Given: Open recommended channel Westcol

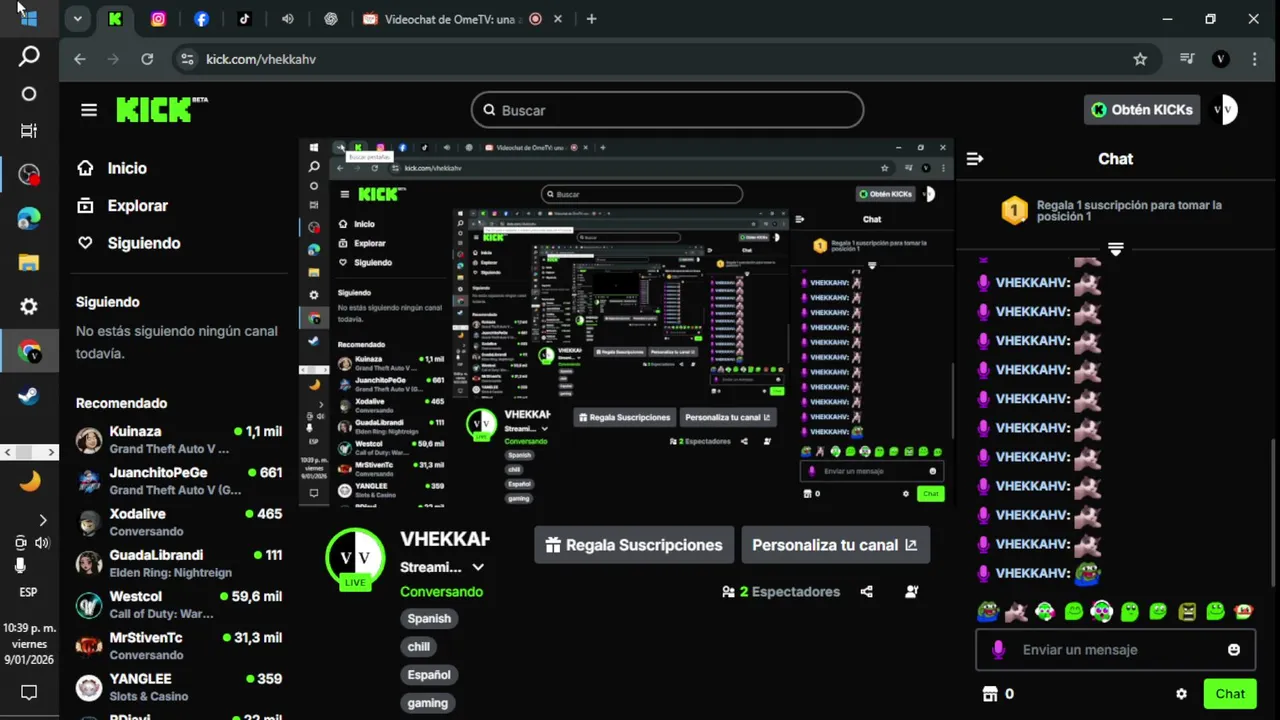Looking at the screenshot, I should (179, 605).
